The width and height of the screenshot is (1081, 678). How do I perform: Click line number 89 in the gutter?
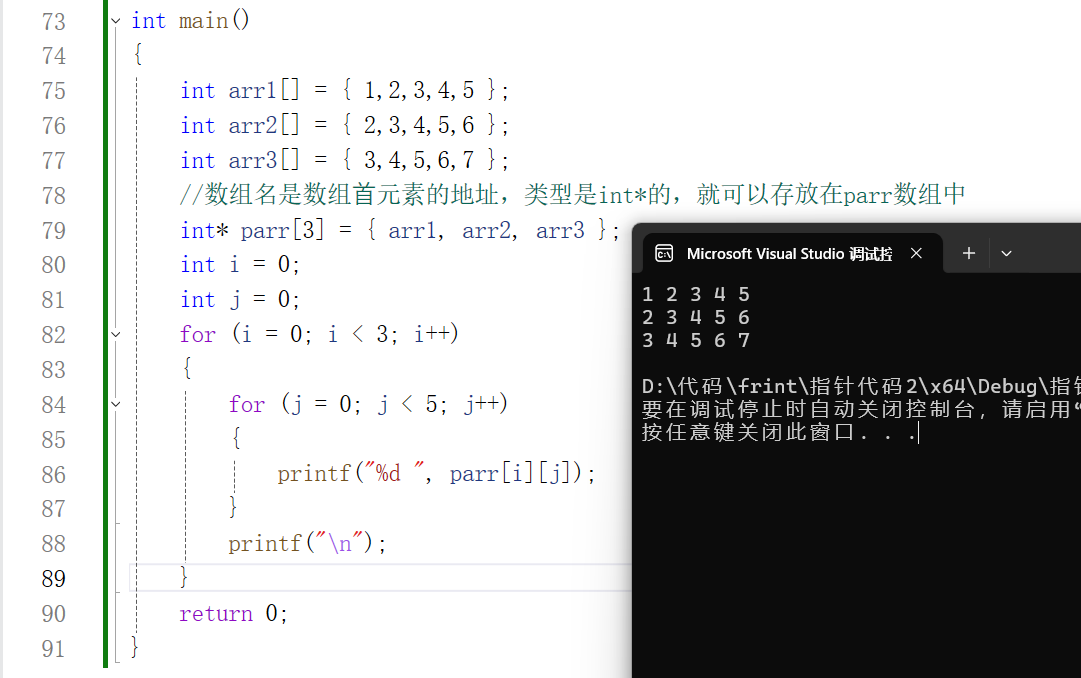point(54,579)
